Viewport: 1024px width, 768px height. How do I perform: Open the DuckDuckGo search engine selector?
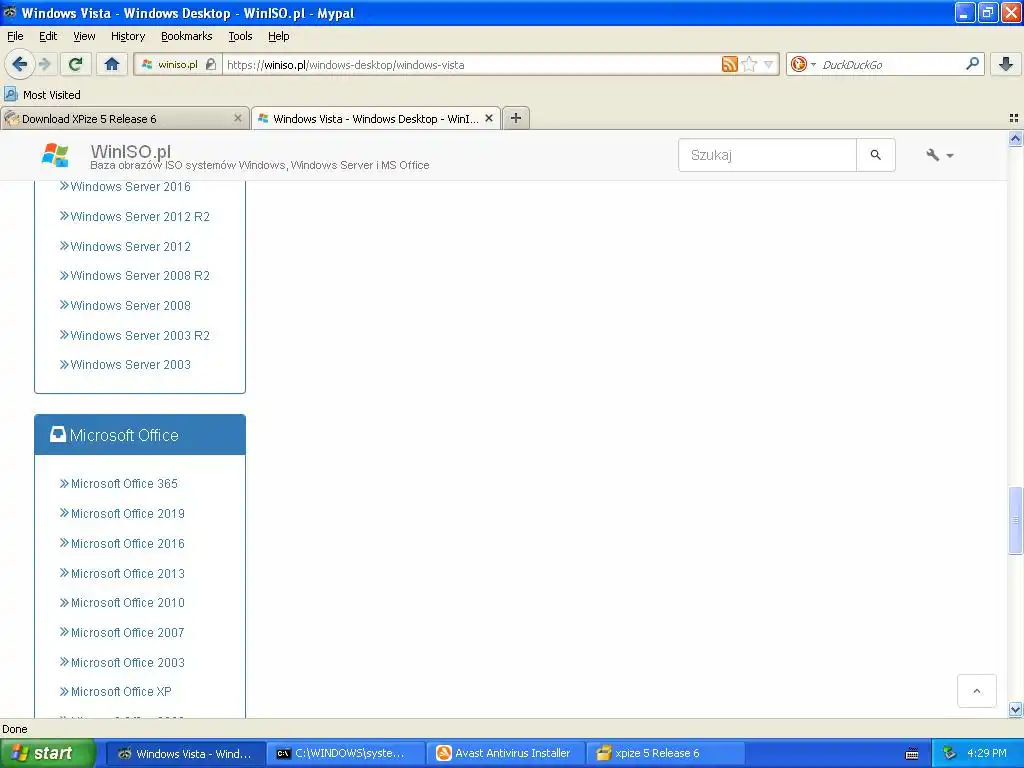click(x=803, y=64)
